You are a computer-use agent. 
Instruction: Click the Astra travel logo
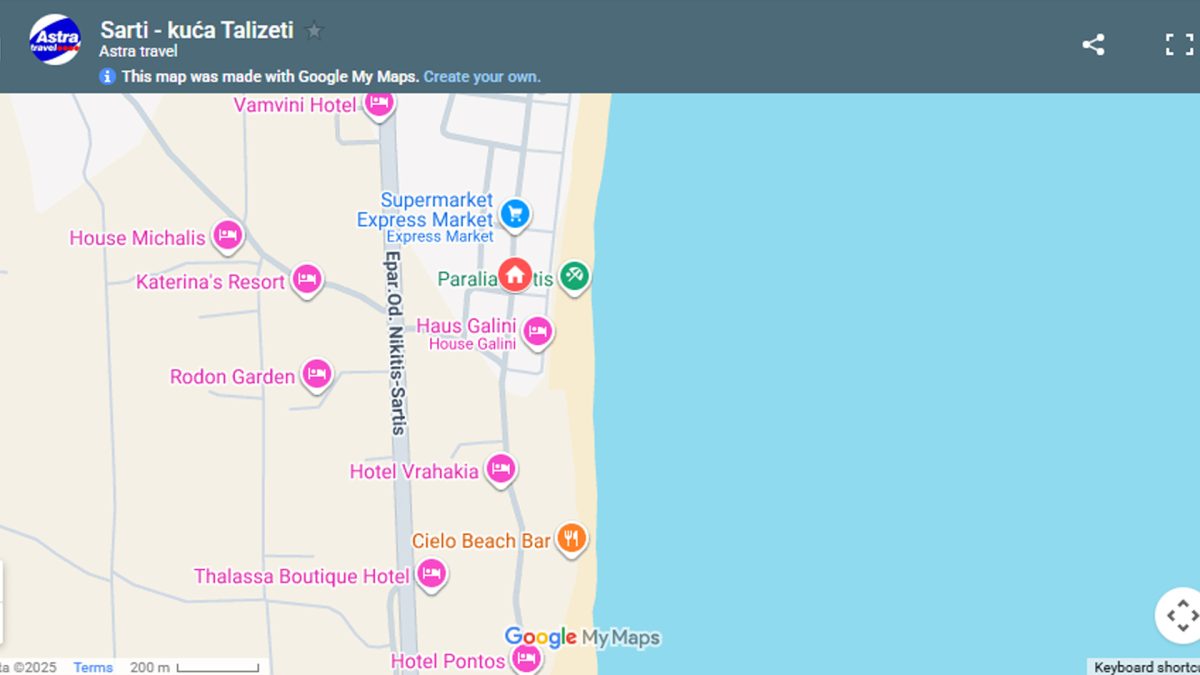pyautogui.click(x=55, y=40)
